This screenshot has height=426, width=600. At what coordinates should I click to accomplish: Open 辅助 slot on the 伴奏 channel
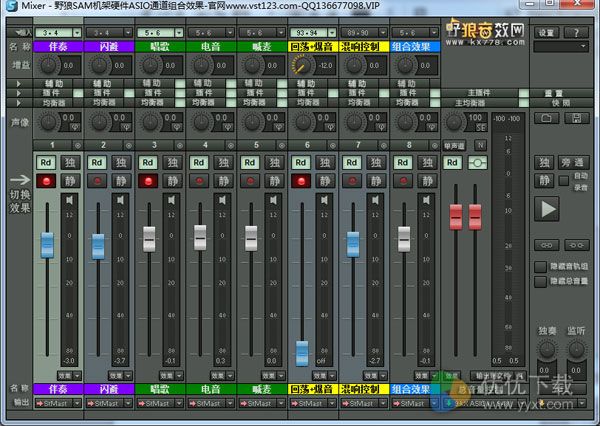54,83
